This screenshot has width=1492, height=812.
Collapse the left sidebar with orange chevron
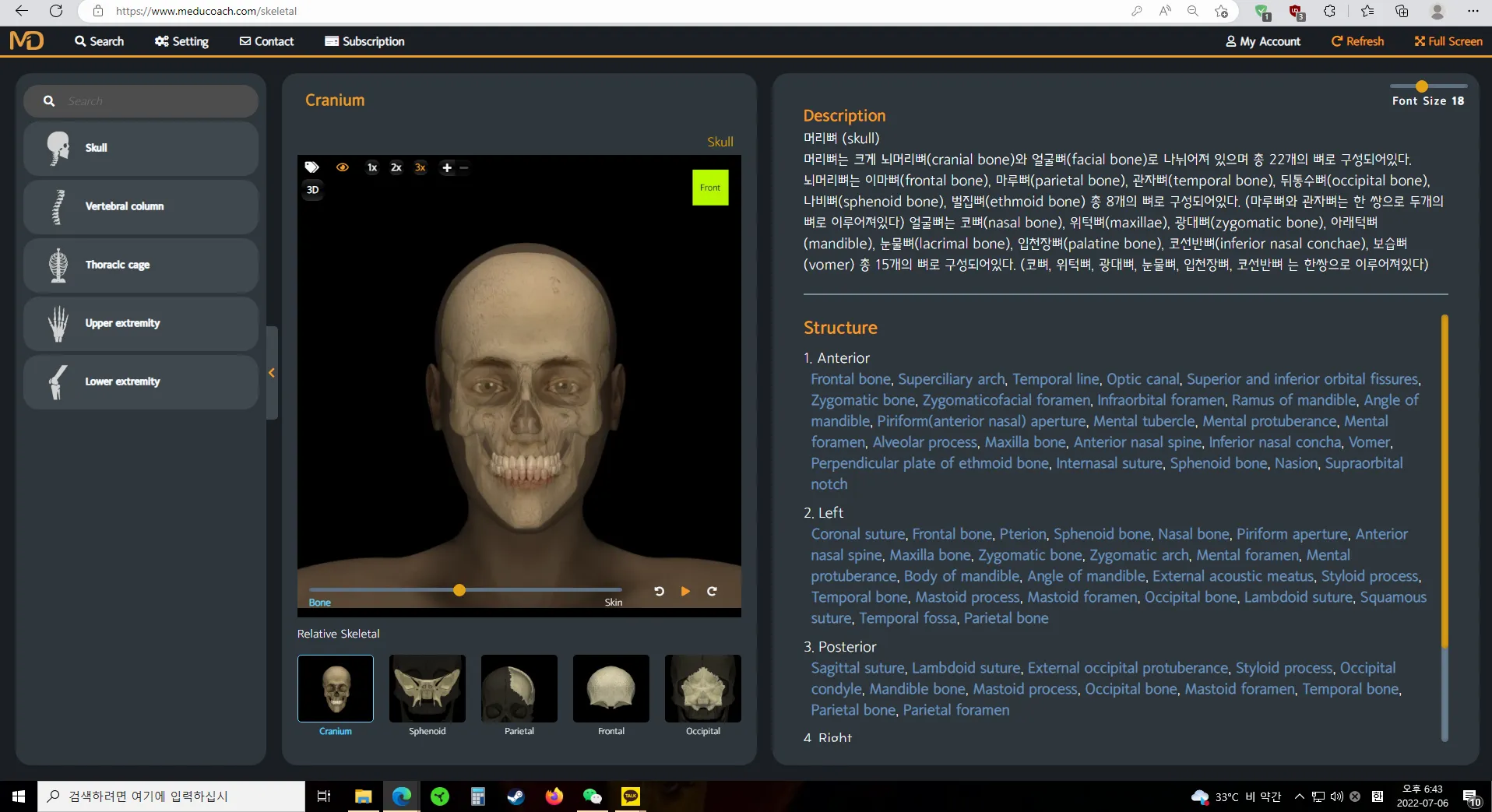point(272,373)
